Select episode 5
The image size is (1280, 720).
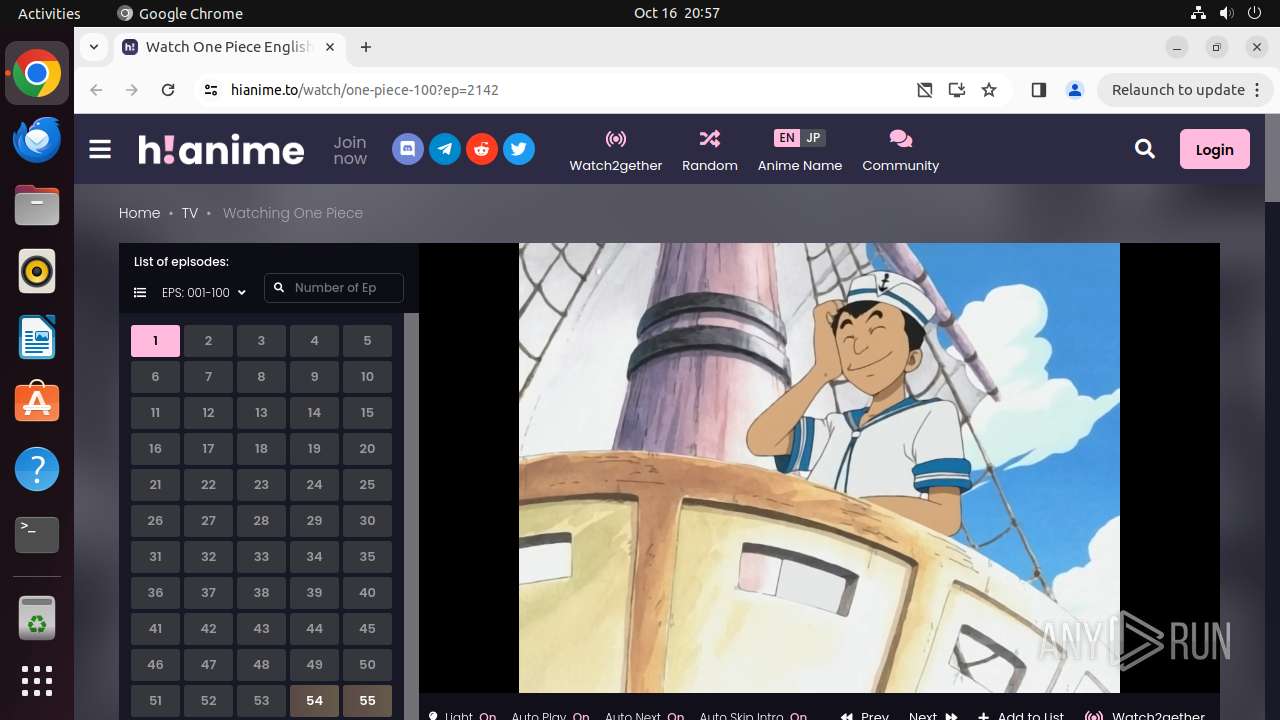click(x=367, y=341)
